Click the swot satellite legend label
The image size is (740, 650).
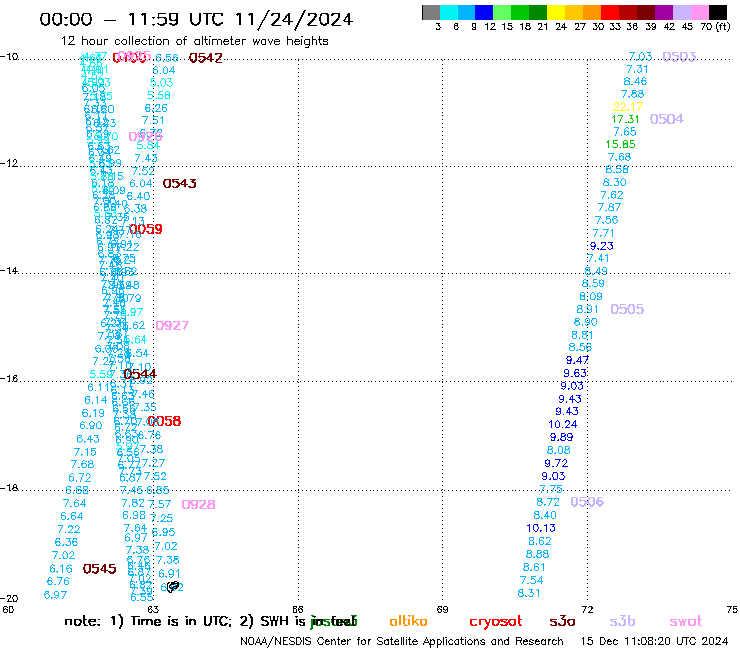686,621
